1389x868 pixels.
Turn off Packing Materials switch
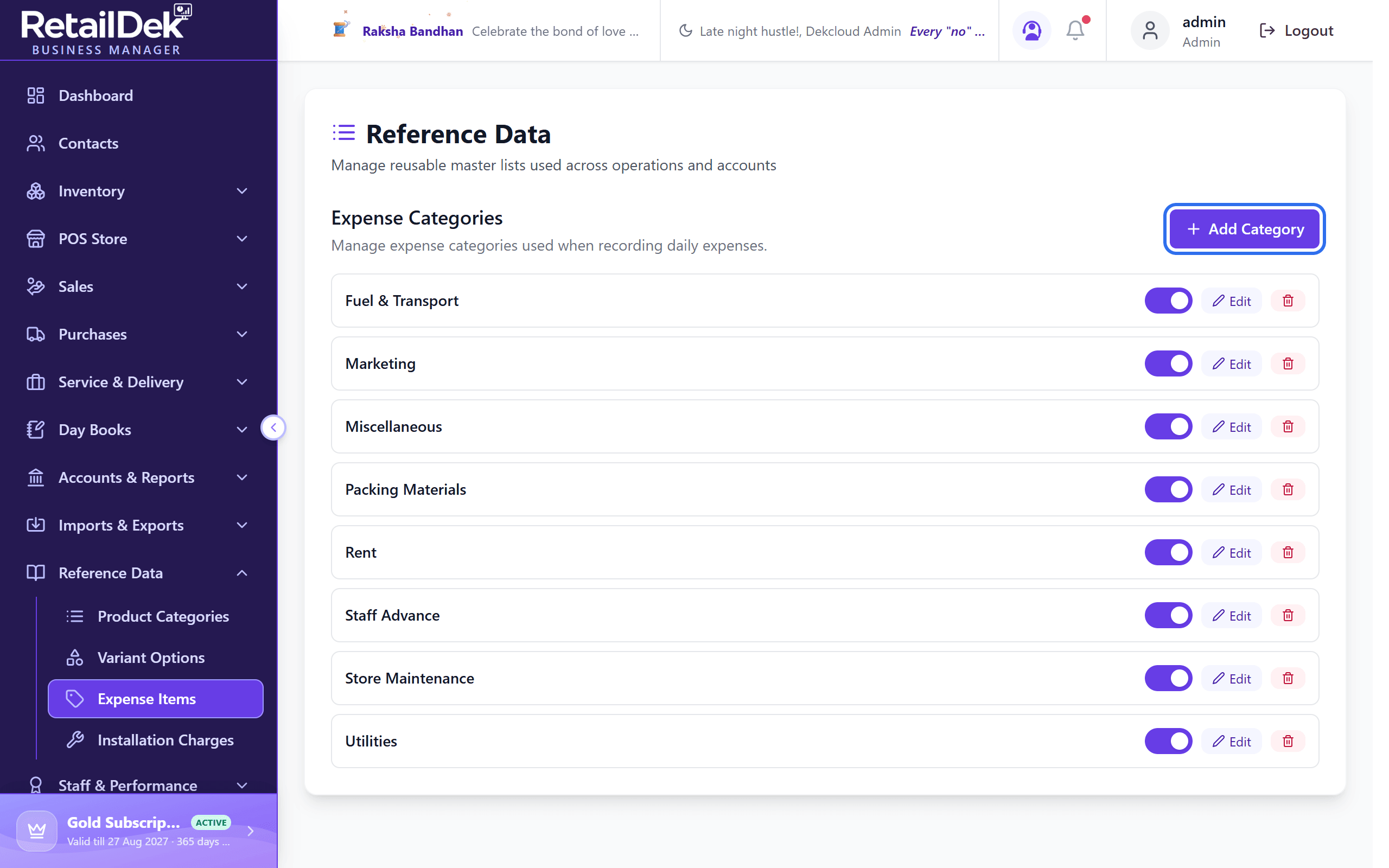point(1168,490)
